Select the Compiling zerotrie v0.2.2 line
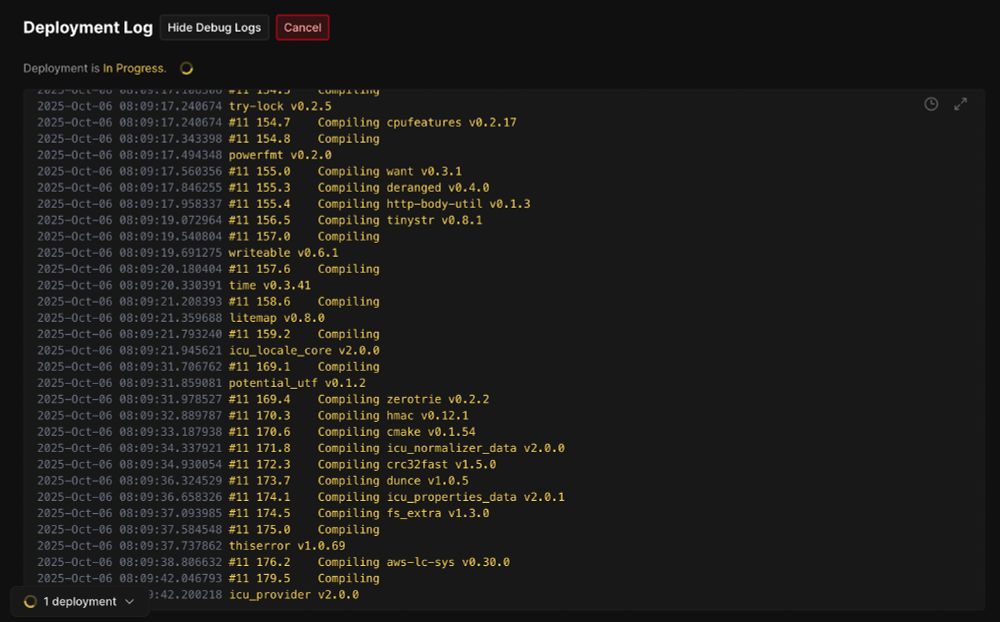Screen dimensions: 1000x622 tap(263, 399)
